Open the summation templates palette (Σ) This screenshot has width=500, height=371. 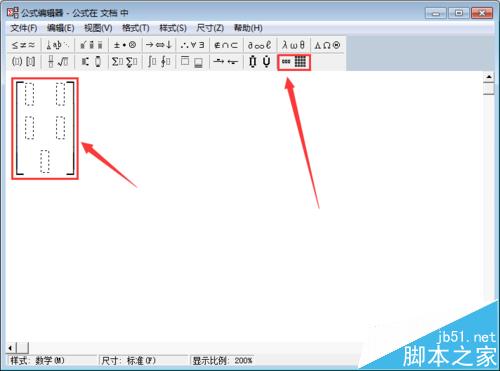point(125,62)
